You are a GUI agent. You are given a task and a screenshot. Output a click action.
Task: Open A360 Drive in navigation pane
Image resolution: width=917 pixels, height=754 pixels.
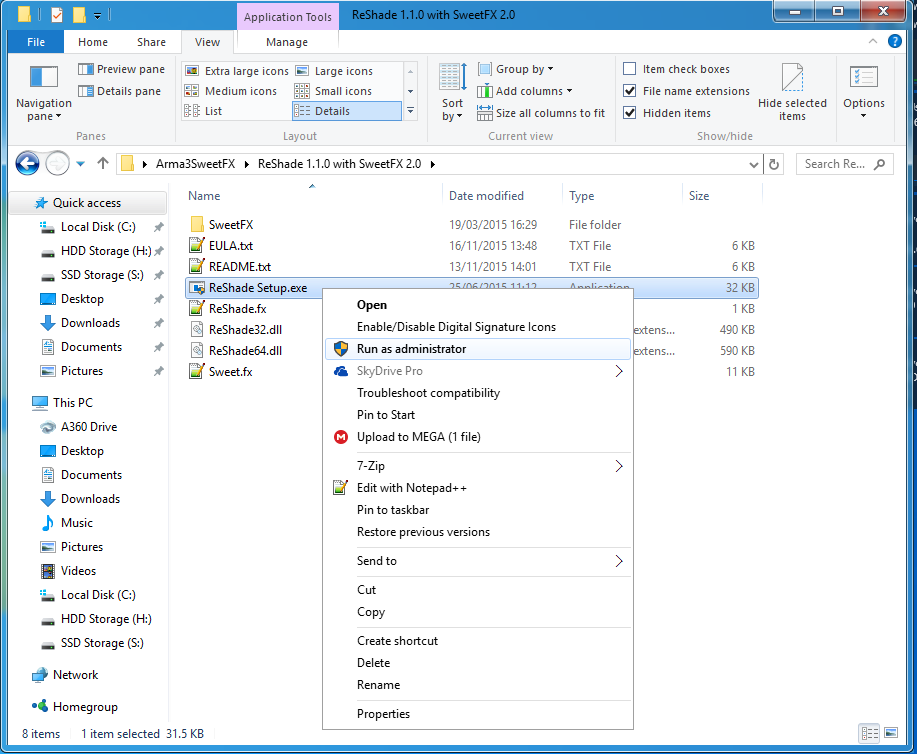tap(89, 427)
